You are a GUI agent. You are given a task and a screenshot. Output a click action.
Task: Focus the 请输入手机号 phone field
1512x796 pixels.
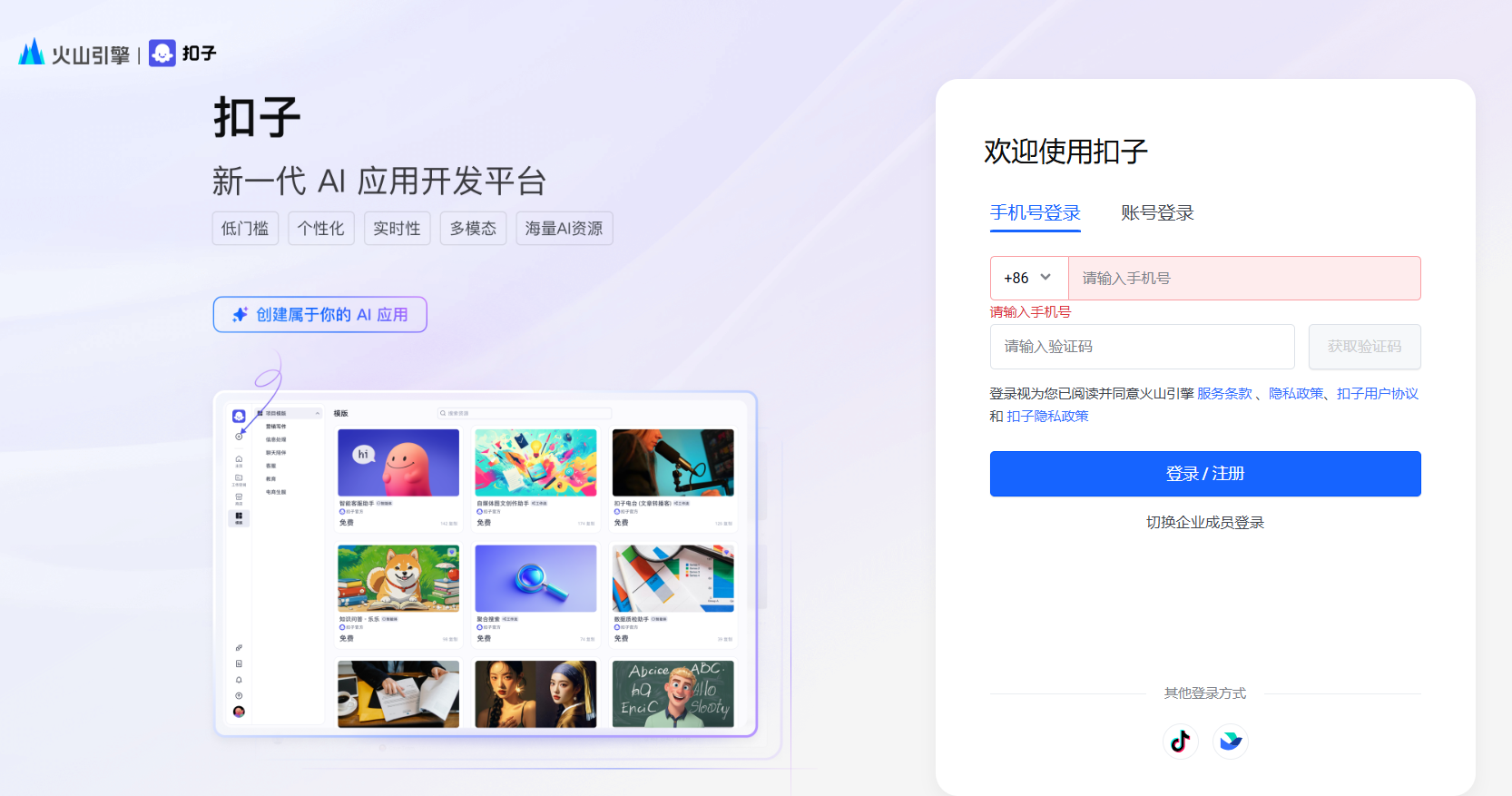point(1244,278)
